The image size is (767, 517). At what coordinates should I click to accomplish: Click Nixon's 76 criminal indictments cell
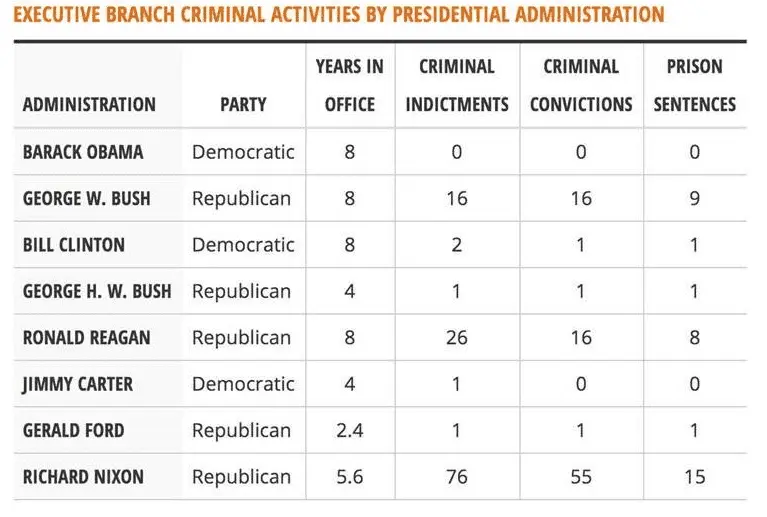pyautogui.click(x=457, y=476)
